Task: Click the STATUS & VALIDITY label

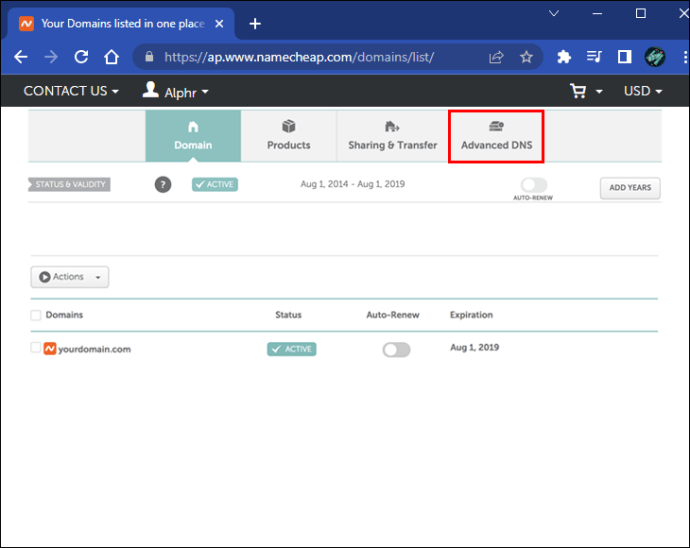Action: (70, 184)
